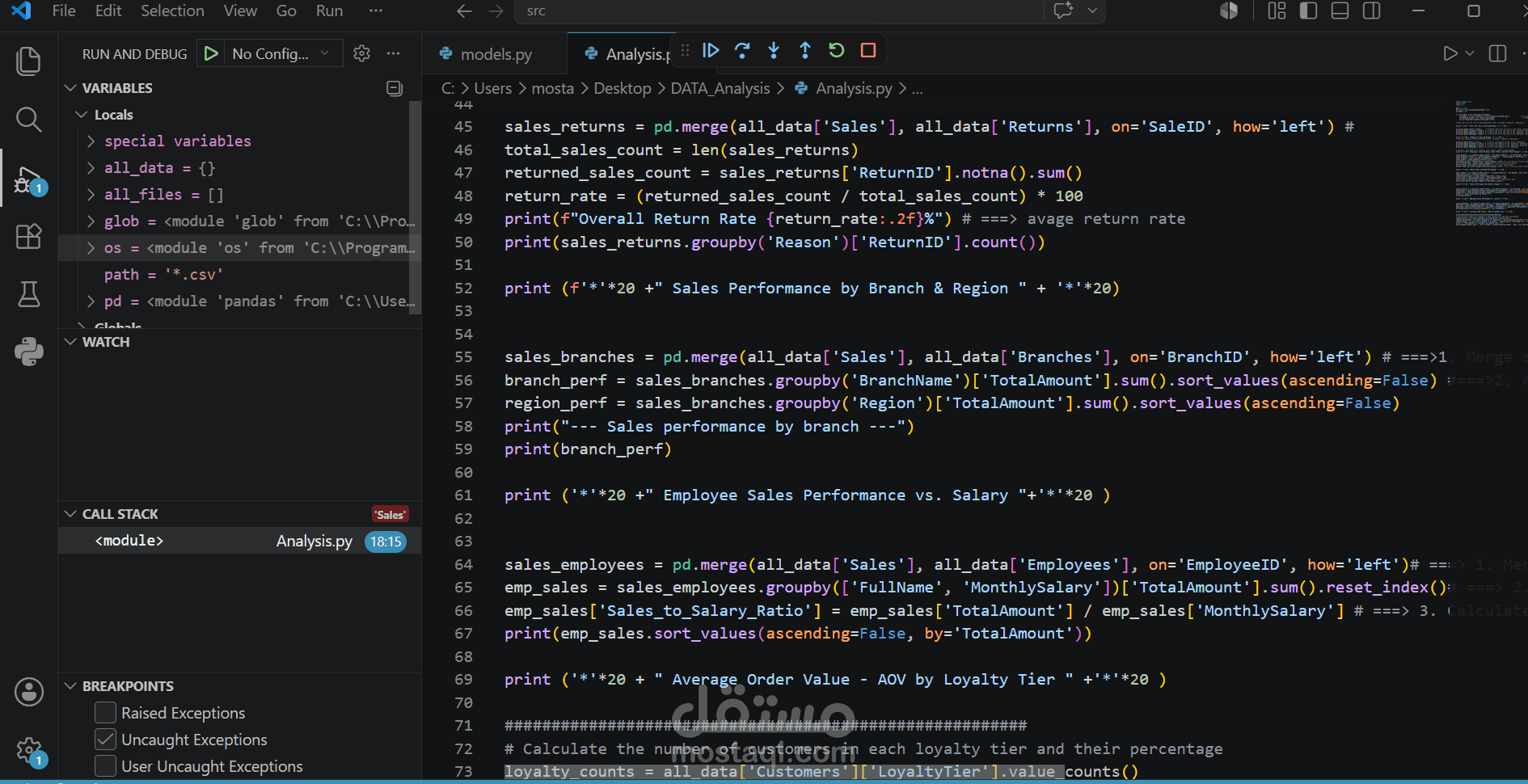The height and width of the screenshot is (784, 1528).
Task: Click the Continue debug button
Action: (x=711, y=51)
